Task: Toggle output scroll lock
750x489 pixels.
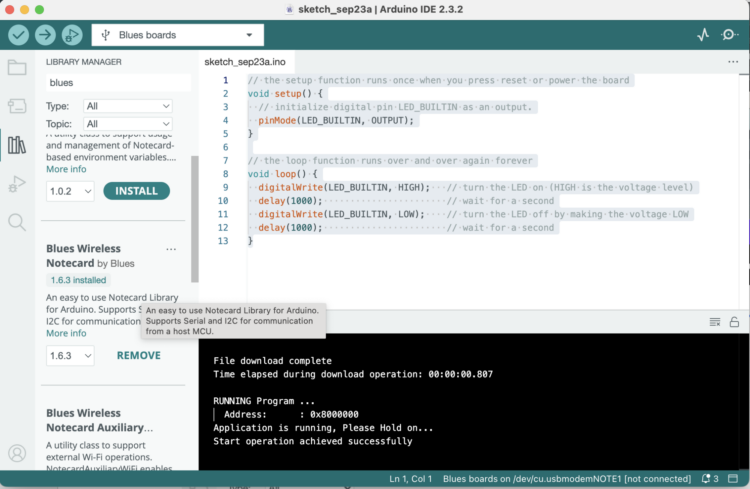Action: [x=734, y=322]
